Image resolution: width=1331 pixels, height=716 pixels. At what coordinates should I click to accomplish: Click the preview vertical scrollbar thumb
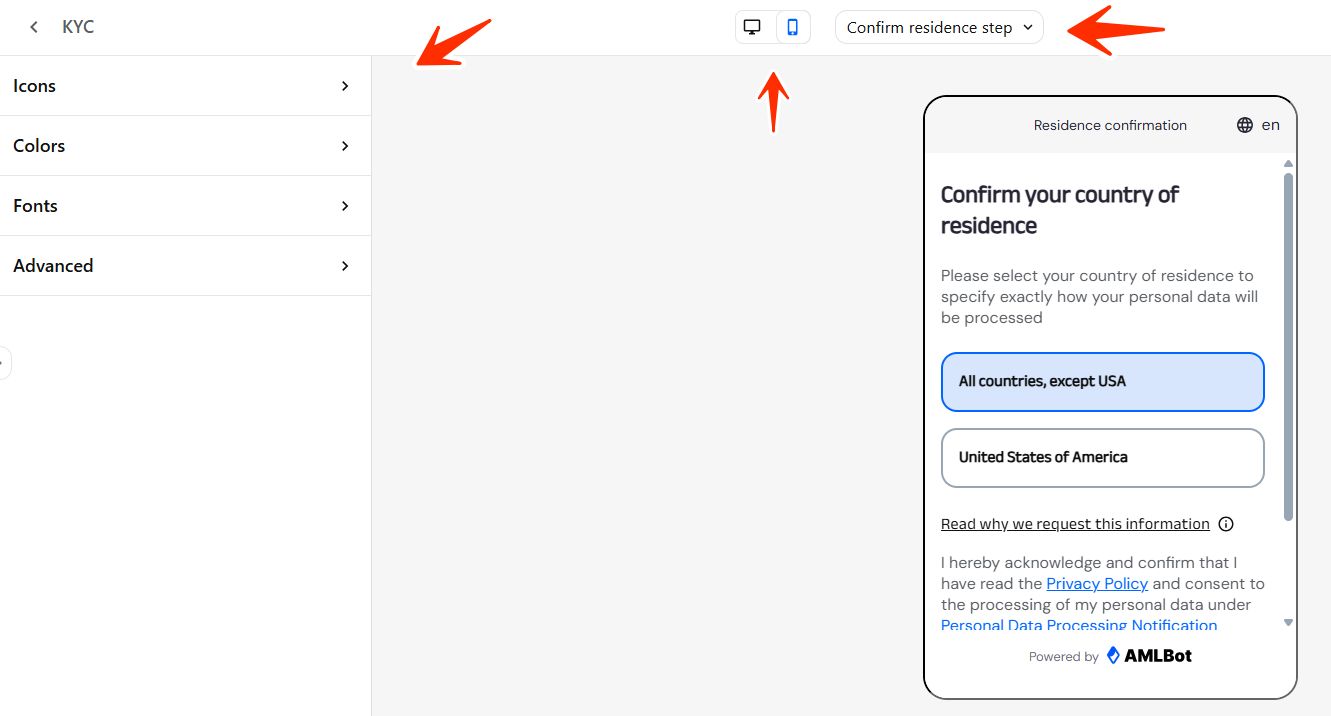(1288, 345)
